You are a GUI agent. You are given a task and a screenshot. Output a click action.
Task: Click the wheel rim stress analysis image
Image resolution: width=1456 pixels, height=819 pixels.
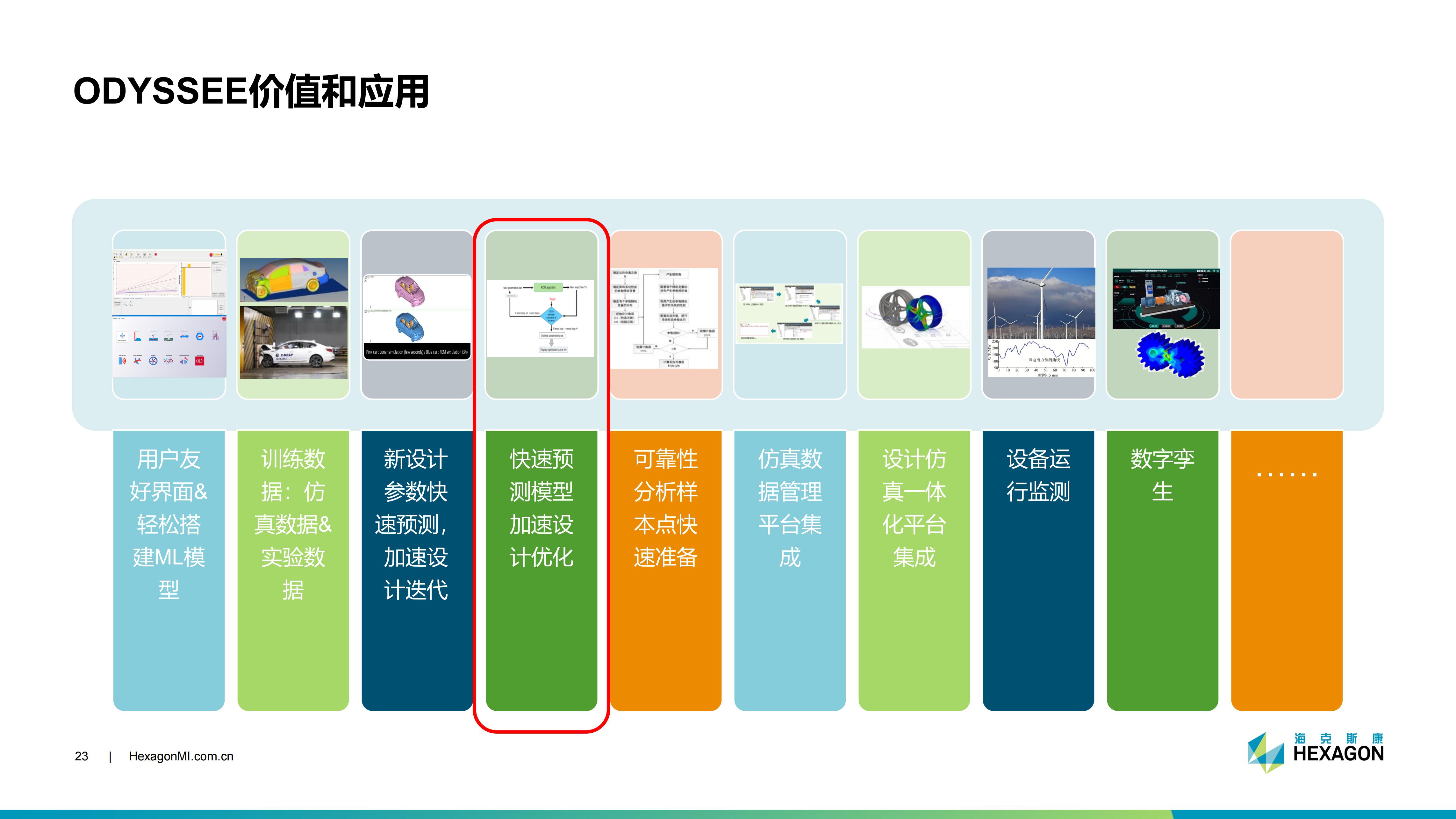click(x=915, y=317)
